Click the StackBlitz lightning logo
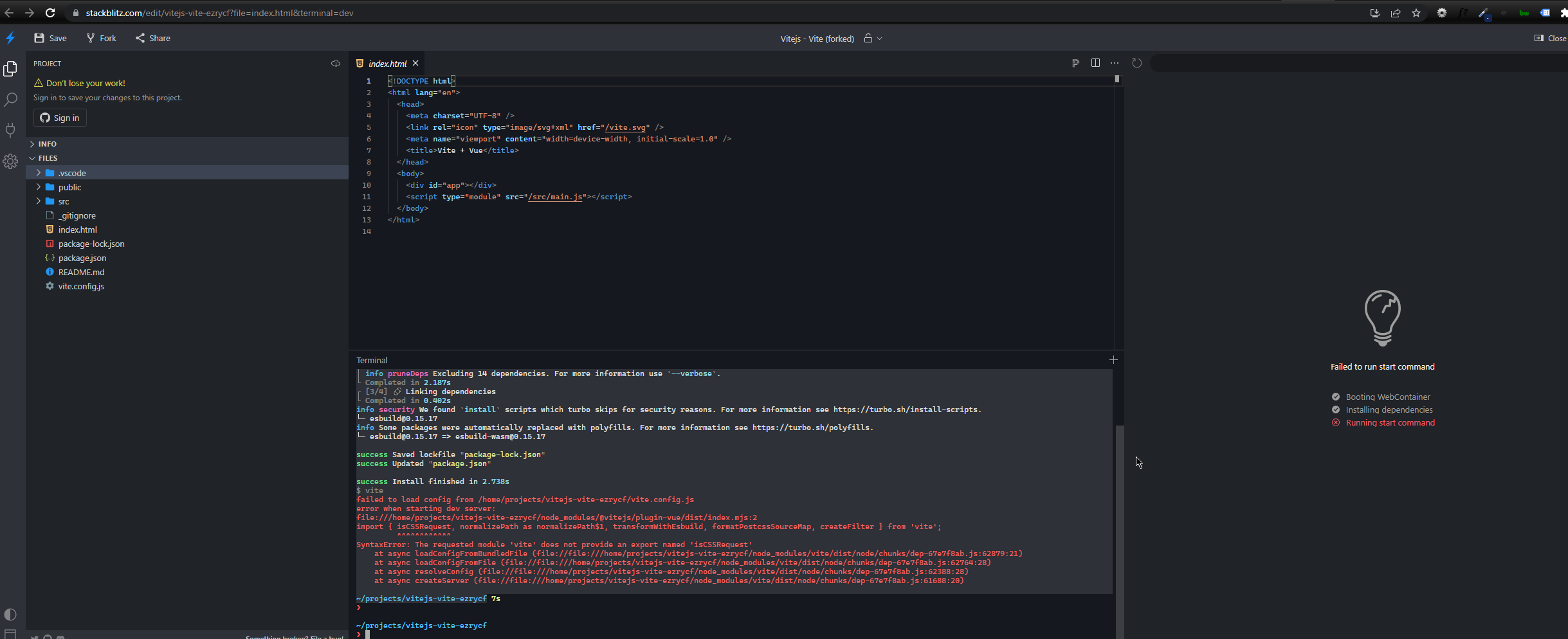The image size is (1568, 639). [x=10, y=38]
